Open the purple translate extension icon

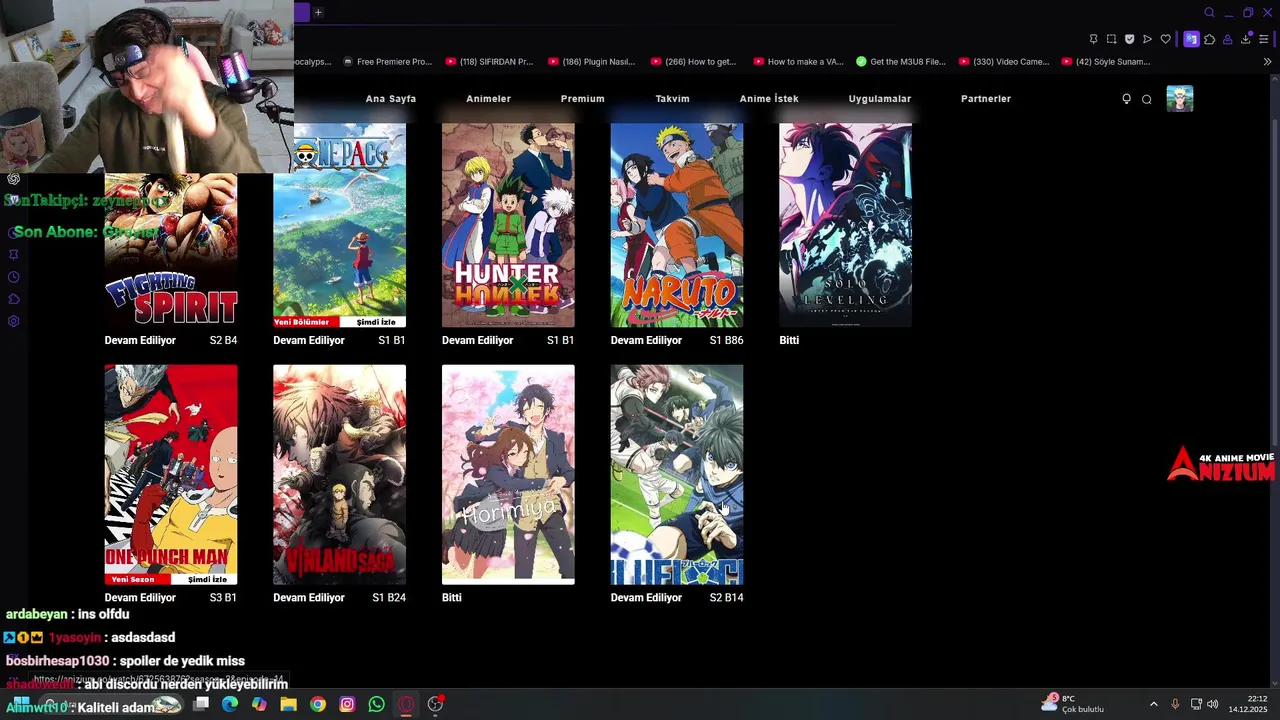[1191, 39]
